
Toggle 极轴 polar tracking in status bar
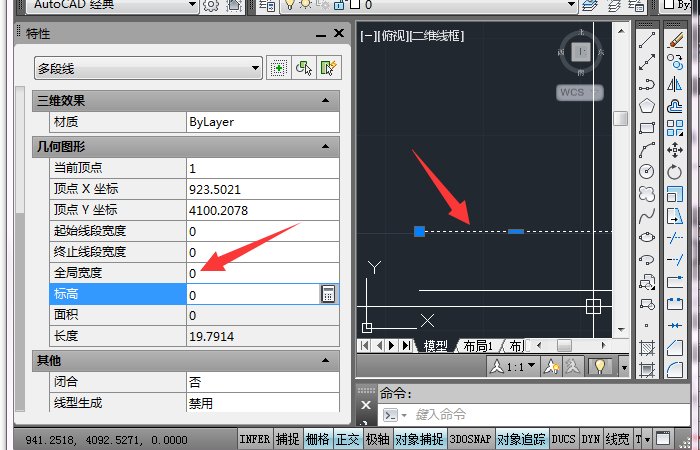tap(377, 439)
